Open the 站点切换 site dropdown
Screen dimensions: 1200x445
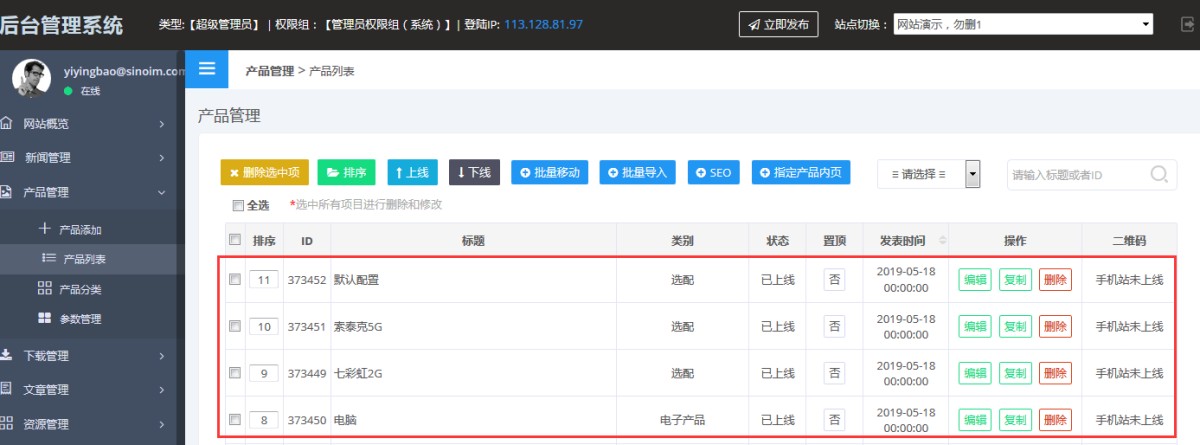(x=1024, y=23)
